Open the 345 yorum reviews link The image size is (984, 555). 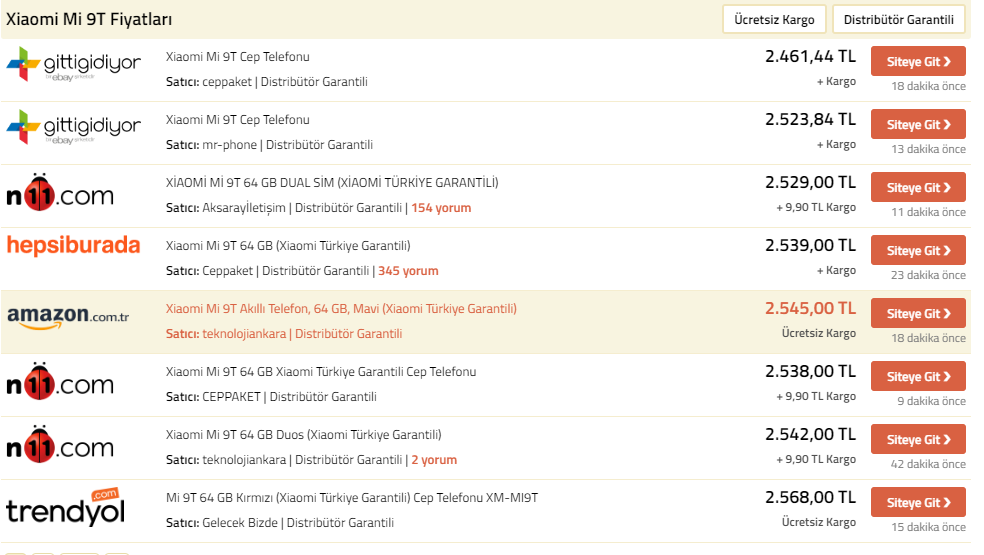tap(408, 271)
